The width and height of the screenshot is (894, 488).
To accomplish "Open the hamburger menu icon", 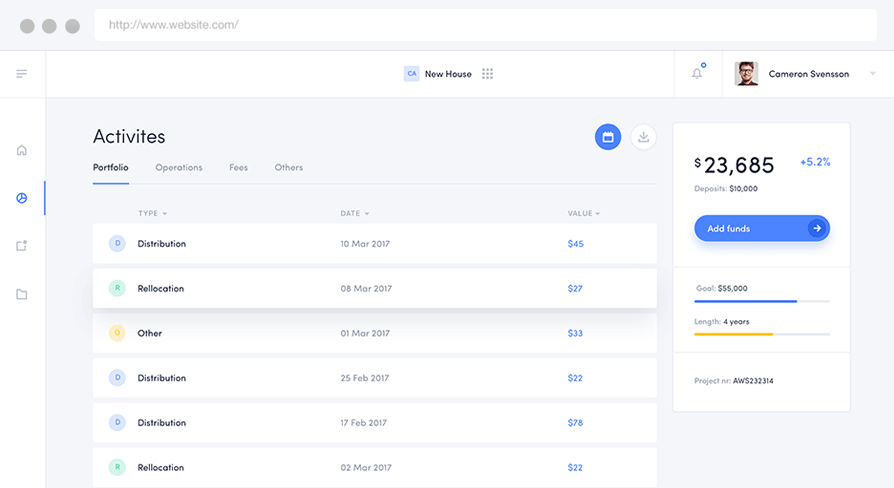I will coord(22,74).
